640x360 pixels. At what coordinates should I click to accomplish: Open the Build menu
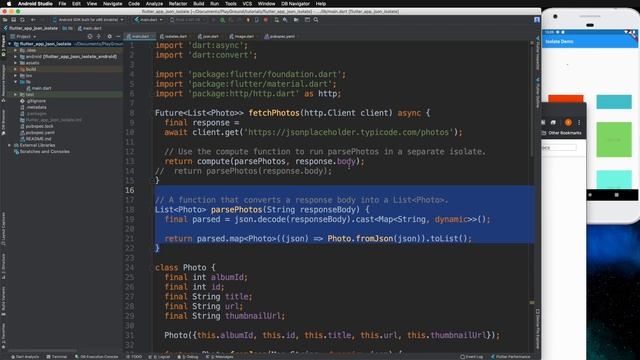pos(199,4)
